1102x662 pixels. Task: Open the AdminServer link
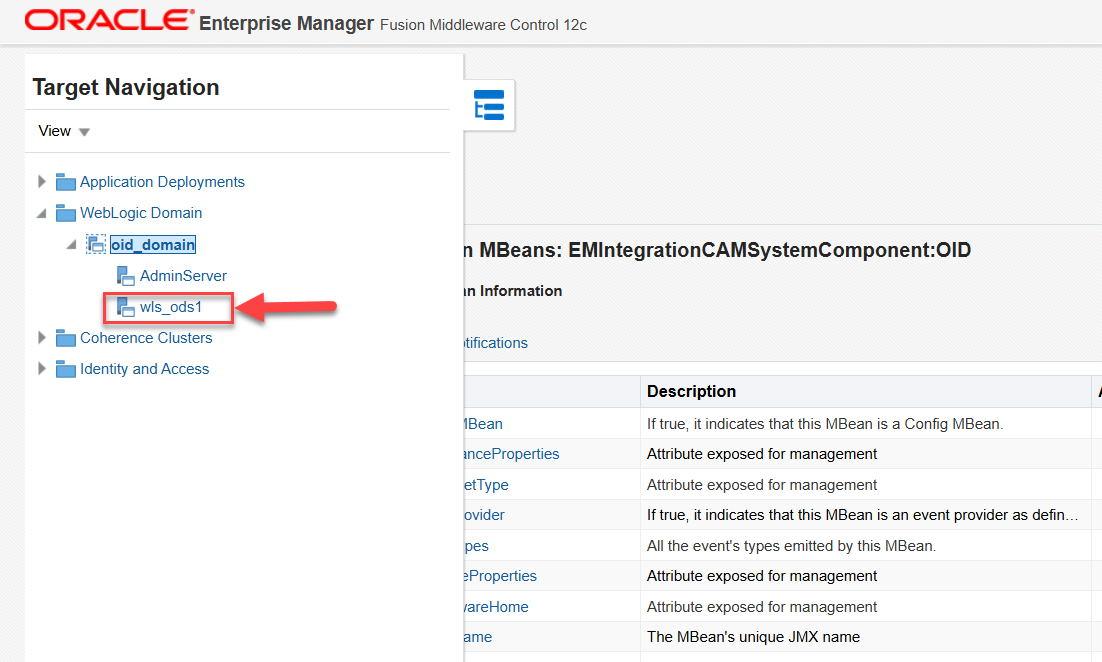tap(183, 276)
